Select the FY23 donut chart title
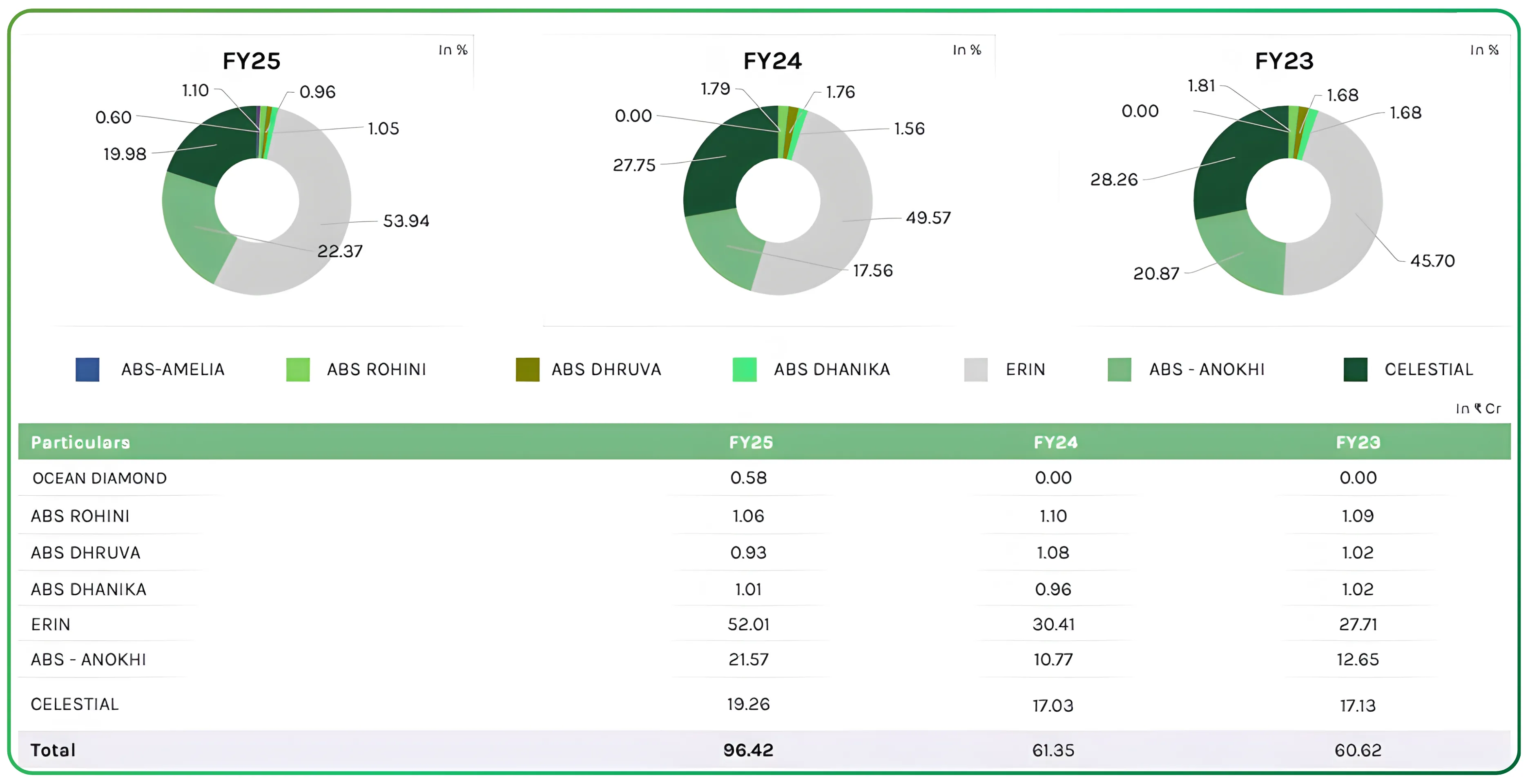Image resolution: width=1530 pixels, height=784 pixels. click(1284, 61)
